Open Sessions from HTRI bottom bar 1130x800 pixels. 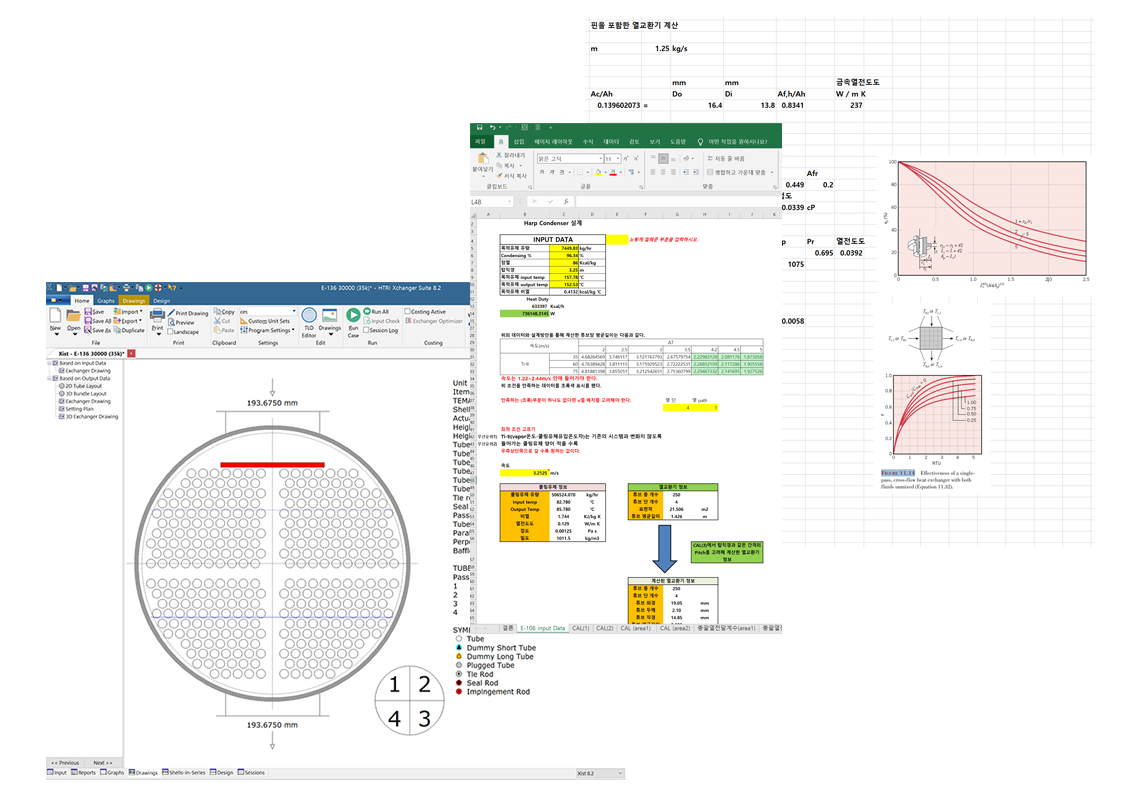point(252,773)
